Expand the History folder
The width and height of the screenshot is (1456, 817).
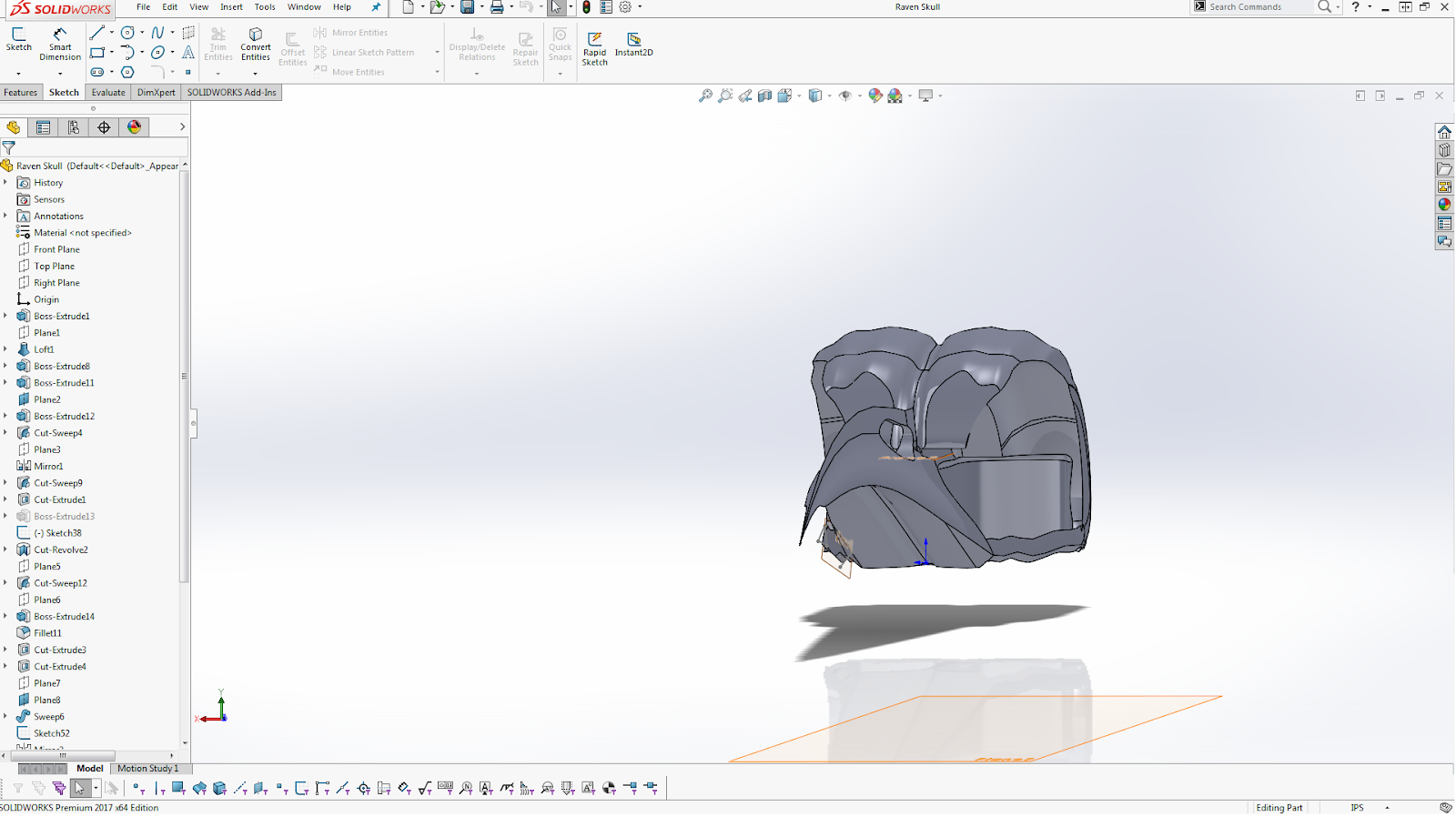click(5, 183)
